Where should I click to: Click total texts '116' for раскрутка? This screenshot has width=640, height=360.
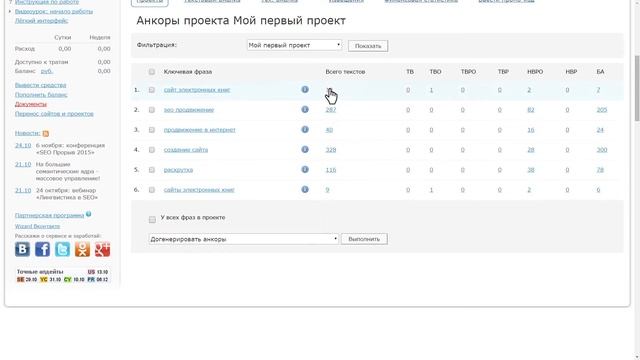pyautogui.click(x=331, y=170)
